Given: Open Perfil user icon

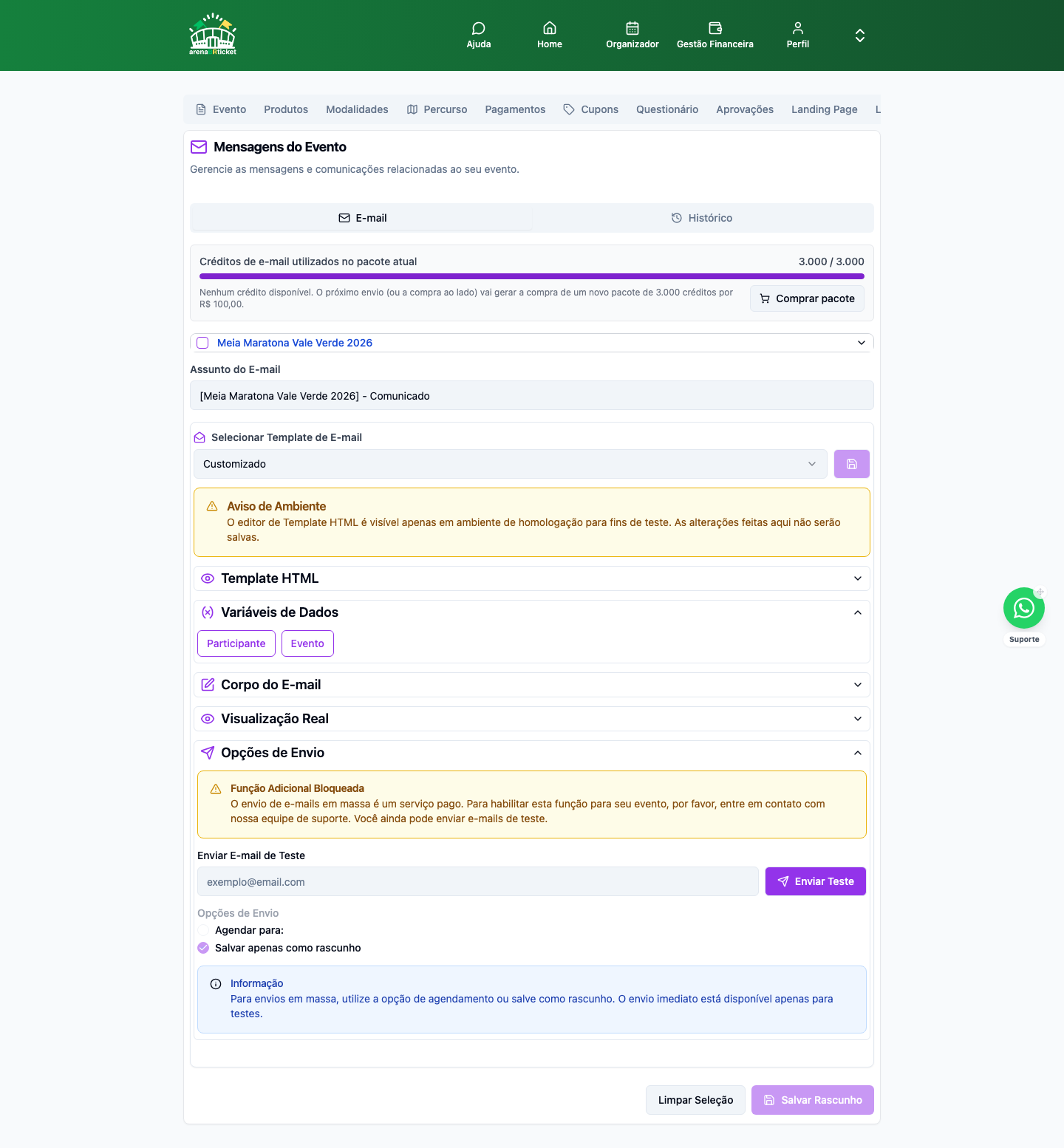Looking at the screenshot, I should [x=798, y=28].
